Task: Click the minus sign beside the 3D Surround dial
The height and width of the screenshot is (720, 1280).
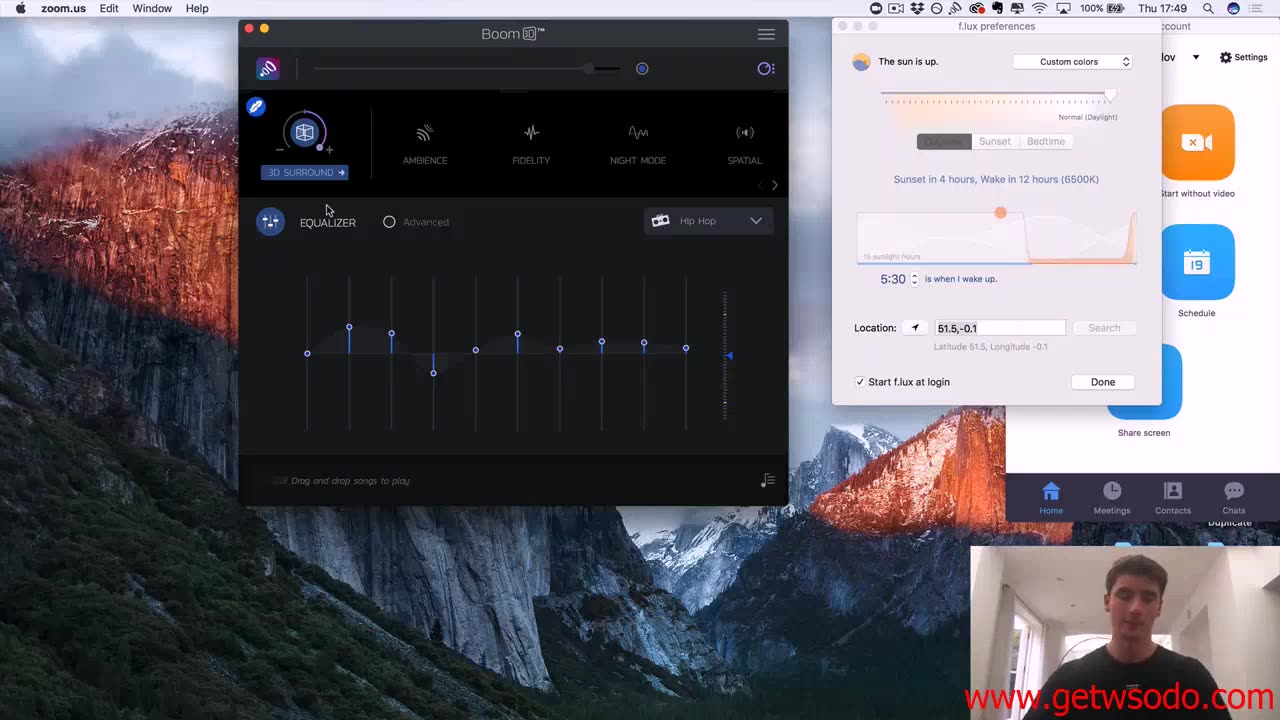Action: (280, 150)
